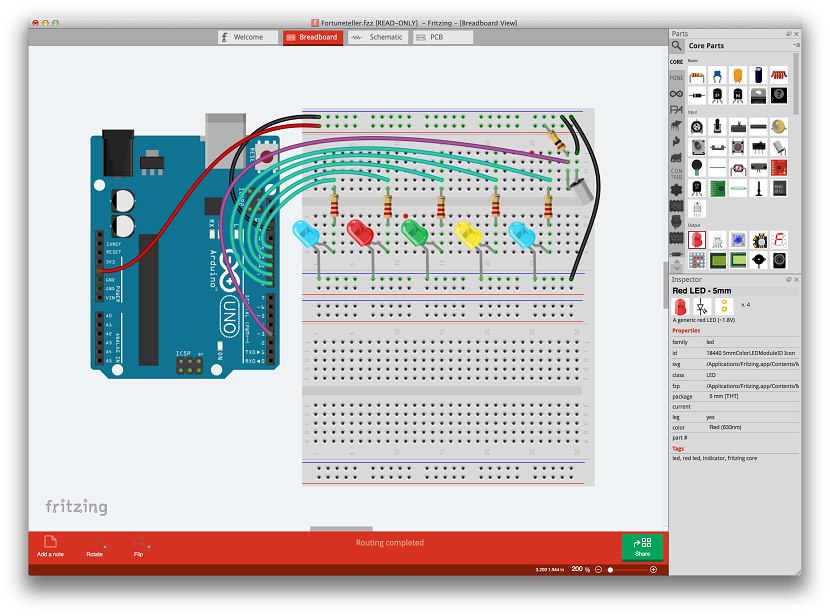Viewport: 830px width, 615px height.
Task: Select the tilt sensor component on breadboard
Action: coord(580,190)
